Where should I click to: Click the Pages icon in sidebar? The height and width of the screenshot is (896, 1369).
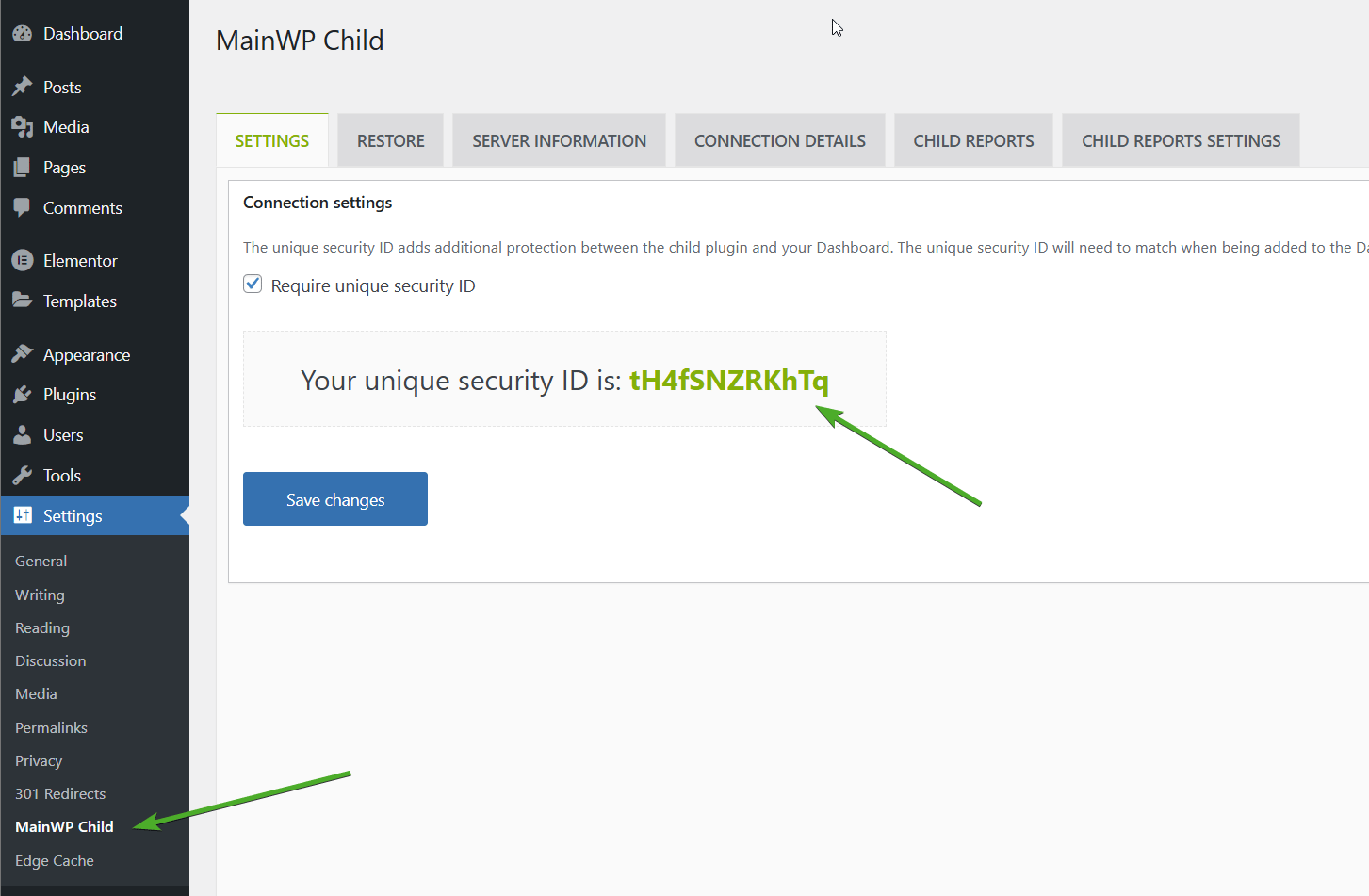(23, 167)
